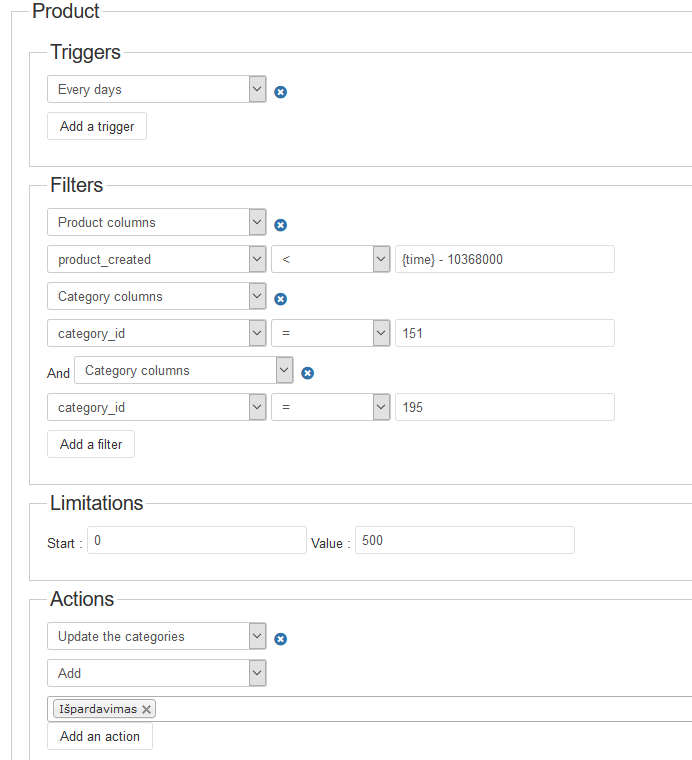This screenshot has width=692, height=760.
Task: Click the category value field with 195
Action: point(504,407)
